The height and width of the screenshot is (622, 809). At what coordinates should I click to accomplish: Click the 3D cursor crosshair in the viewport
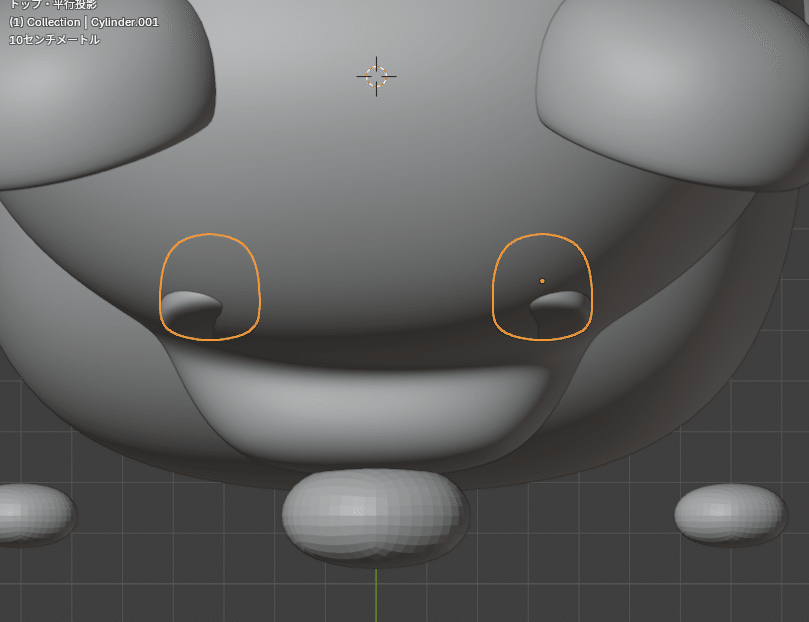click(376, 76)
